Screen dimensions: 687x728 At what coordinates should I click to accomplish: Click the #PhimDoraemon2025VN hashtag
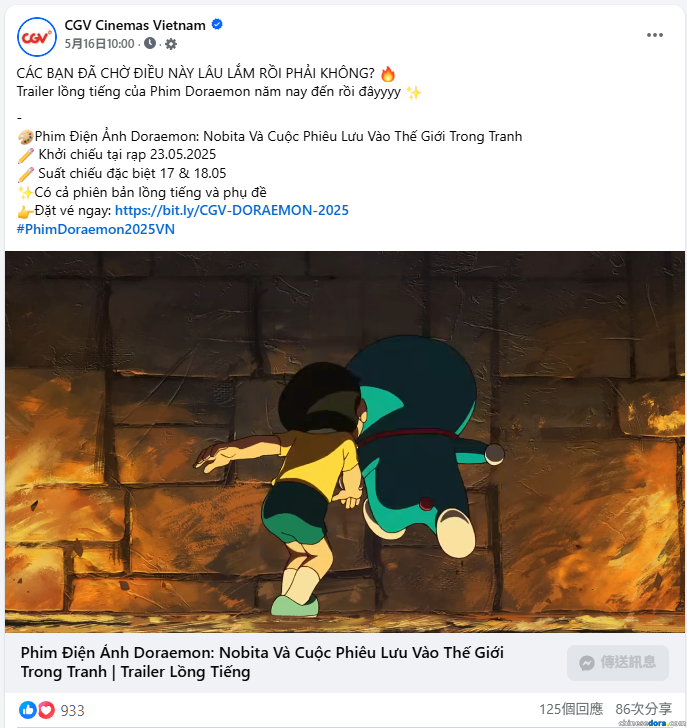(x=96, y=229)
